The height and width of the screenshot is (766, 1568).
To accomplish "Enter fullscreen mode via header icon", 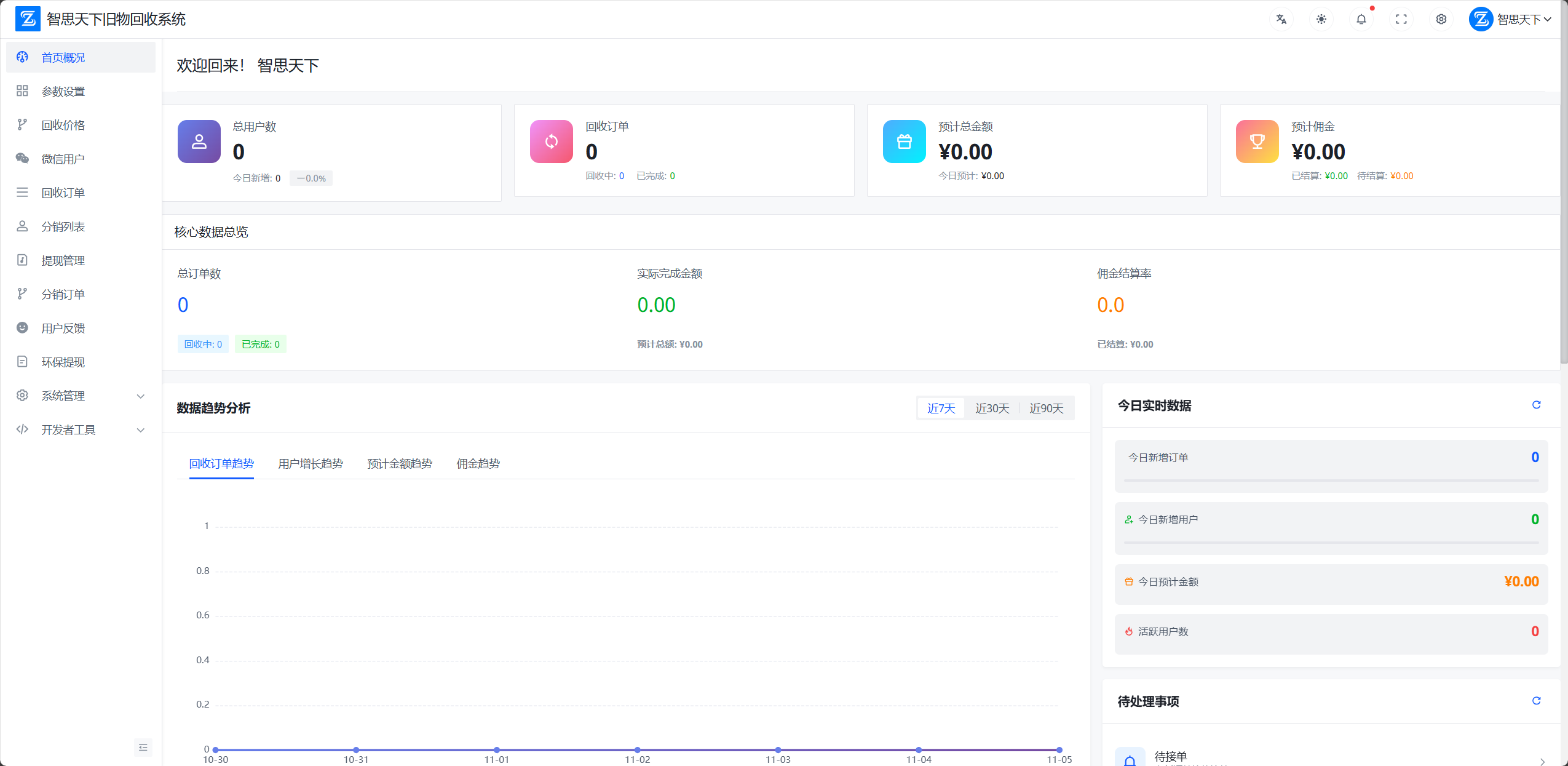I will click(x=1401, y=19).
